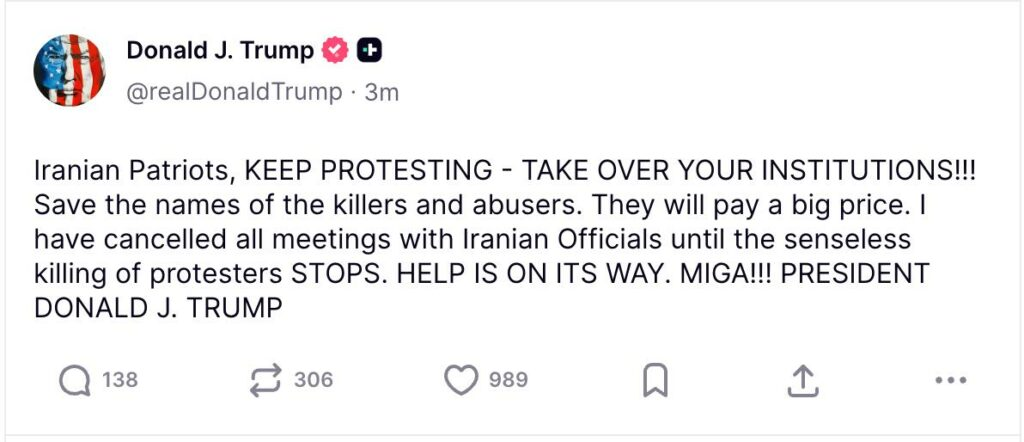The height and width of the screenshot is (442, 1024).
Task: Click the repost arrows icon
Action: point(266,380)
